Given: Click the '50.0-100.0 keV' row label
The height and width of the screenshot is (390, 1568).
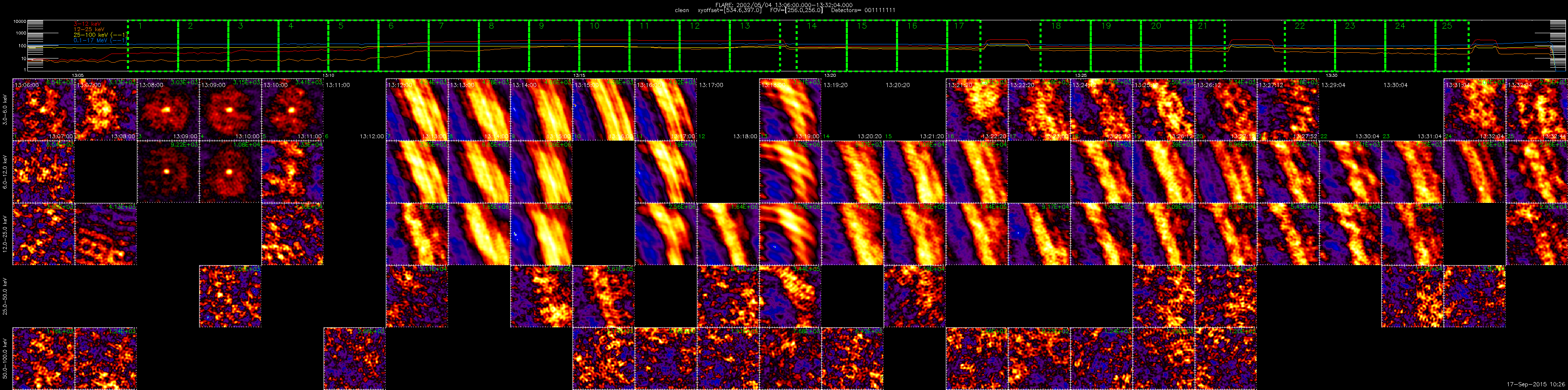Looking at the screenshot, I should [5, 359].
